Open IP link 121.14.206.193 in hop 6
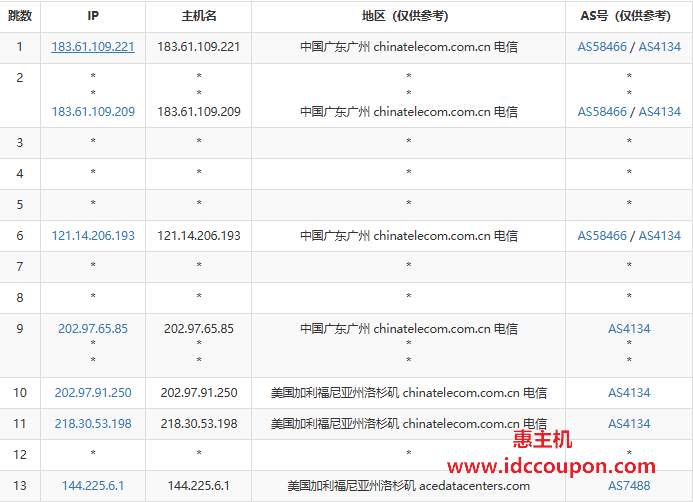Viewport: 693px width, 502px height. [93, 236]
